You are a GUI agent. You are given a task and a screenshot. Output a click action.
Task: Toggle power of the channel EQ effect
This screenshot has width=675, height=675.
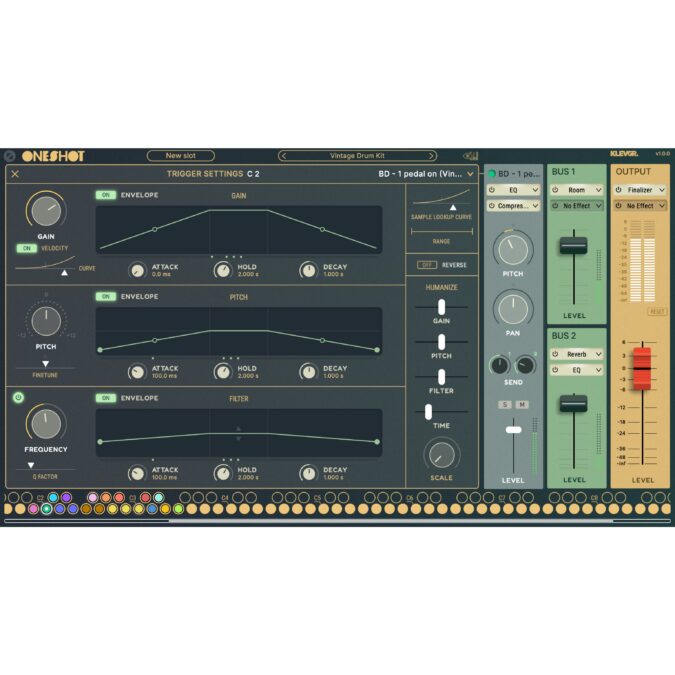coord(492,190)
